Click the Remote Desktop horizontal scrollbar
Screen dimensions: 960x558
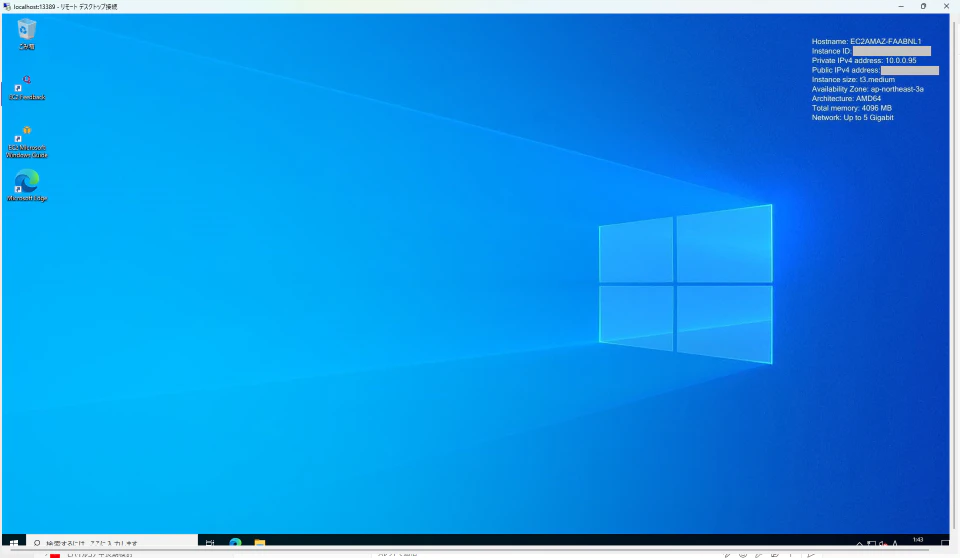pyautogui.click(x=471, y=550)
